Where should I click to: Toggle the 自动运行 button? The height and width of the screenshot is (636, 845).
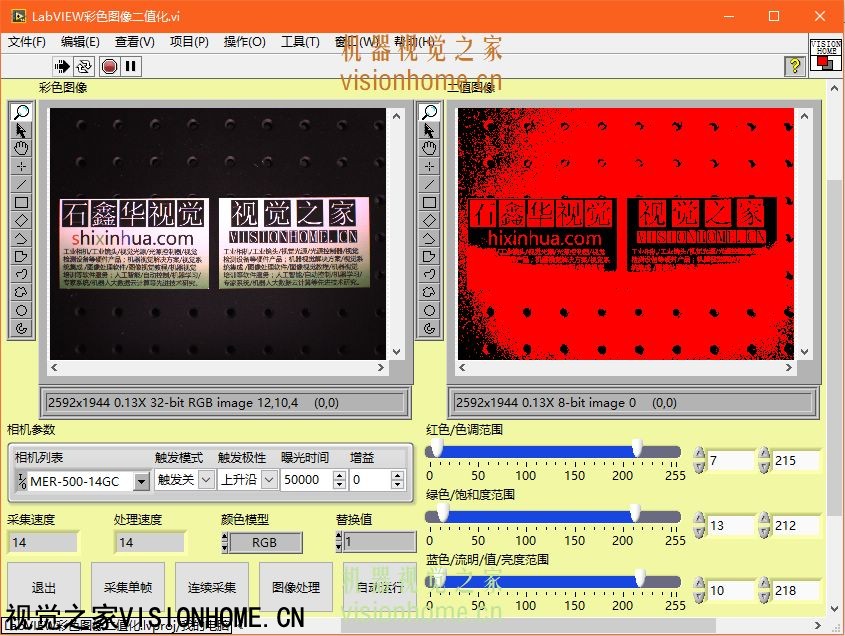(380, 587)
